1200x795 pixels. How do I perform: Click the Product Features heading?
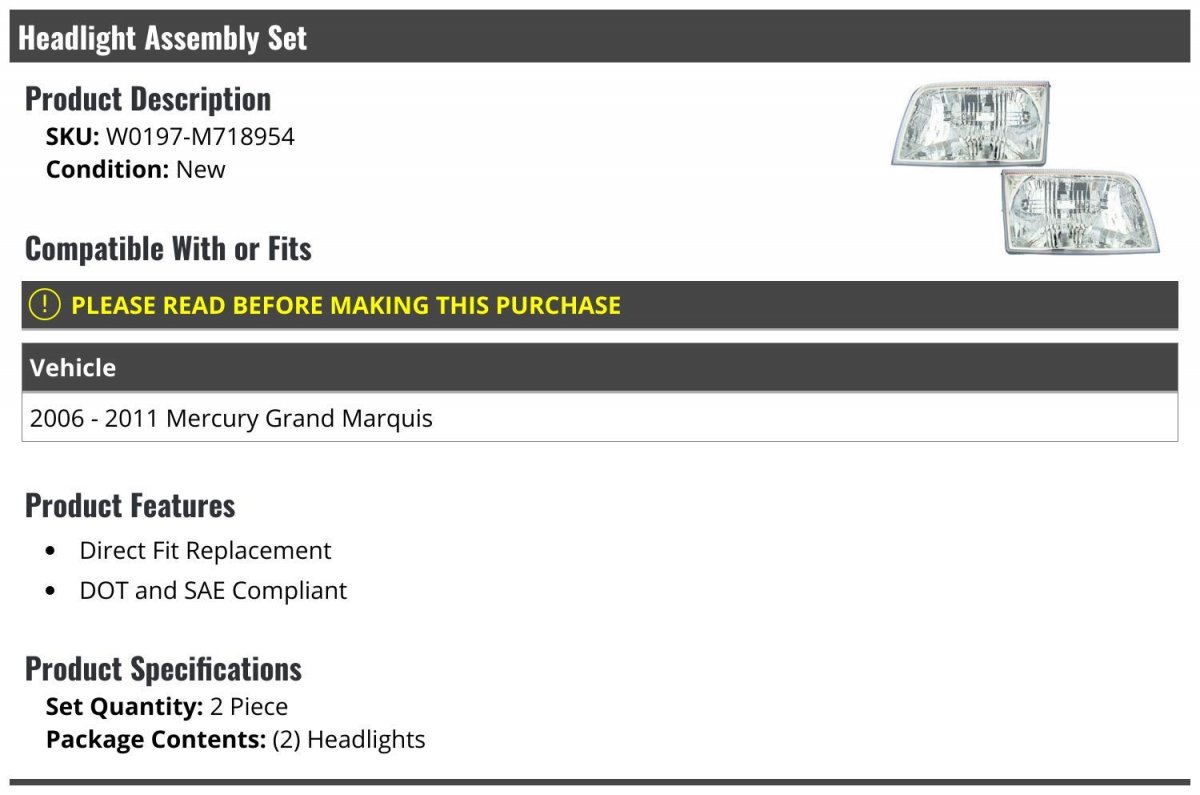[130, 505]
